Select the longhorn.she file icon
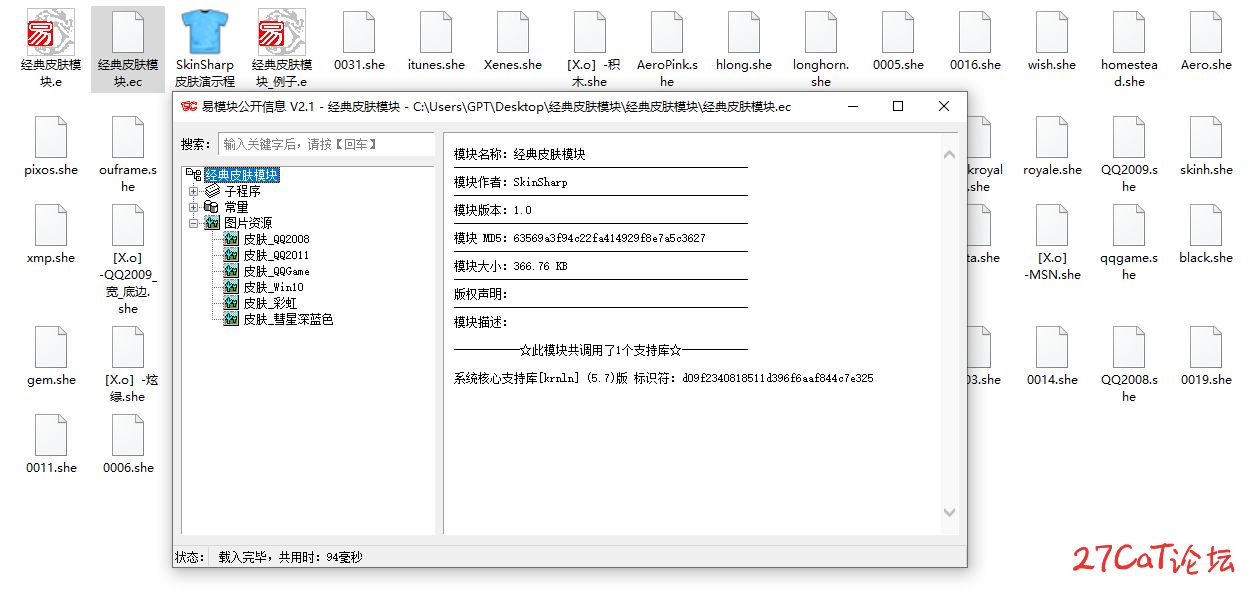Image resolution: width=1250 pixels, height=600 pixels. 821,34
